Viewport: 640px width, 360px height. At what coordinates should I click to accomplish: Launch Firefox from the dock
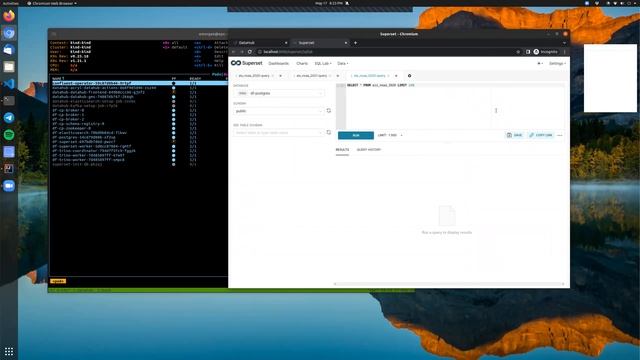[x=9, y=16]
